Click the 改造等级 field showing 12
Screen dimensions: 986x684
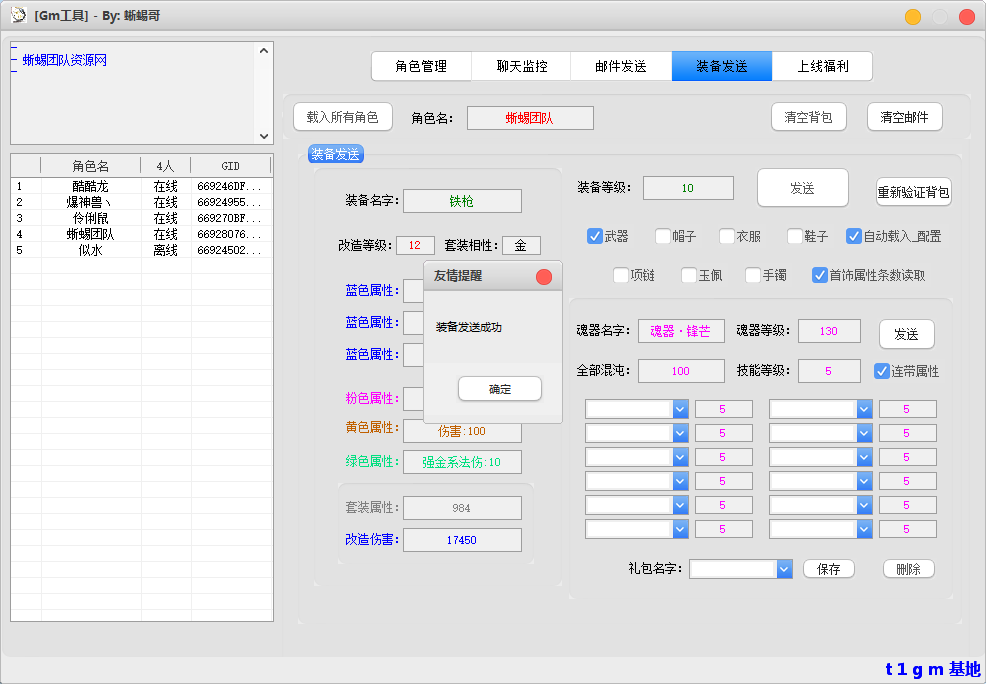point(415,245)
